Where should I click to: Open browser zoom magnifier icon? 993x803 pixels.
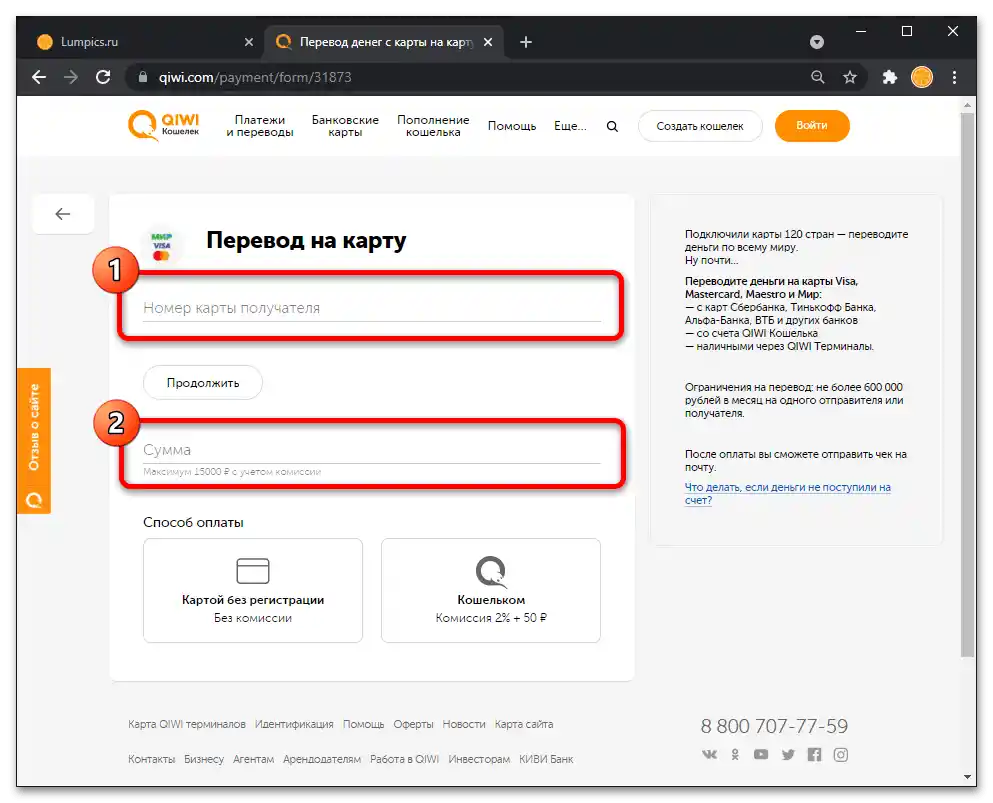tap(818, 77)
